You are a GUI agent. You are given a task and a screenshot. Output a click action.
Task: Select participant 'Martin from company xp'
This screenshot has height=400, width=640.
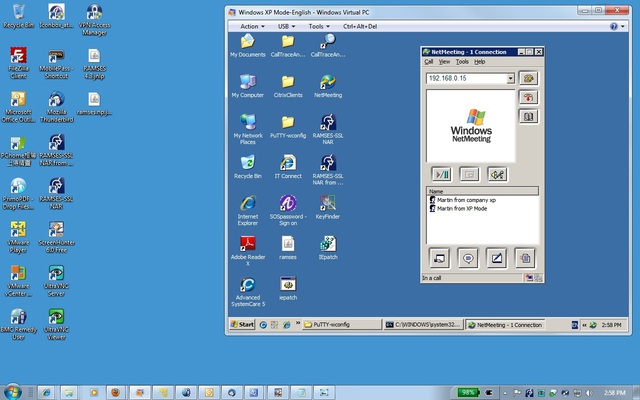click(462, 200)
